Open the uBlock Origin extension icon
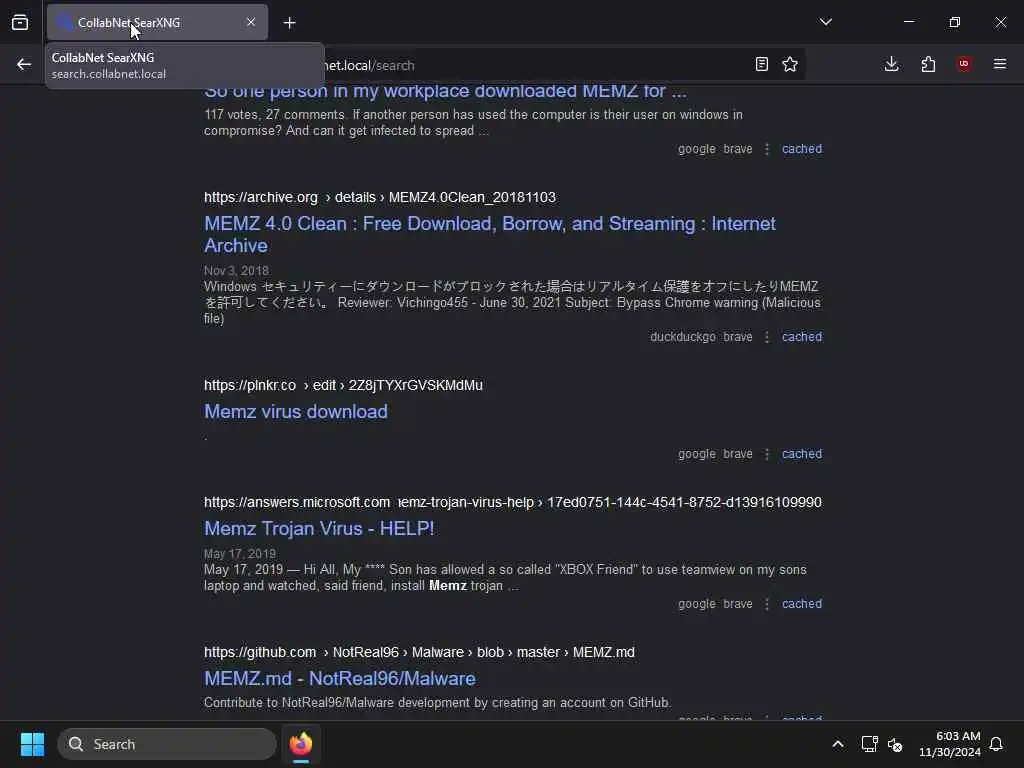 964,64
